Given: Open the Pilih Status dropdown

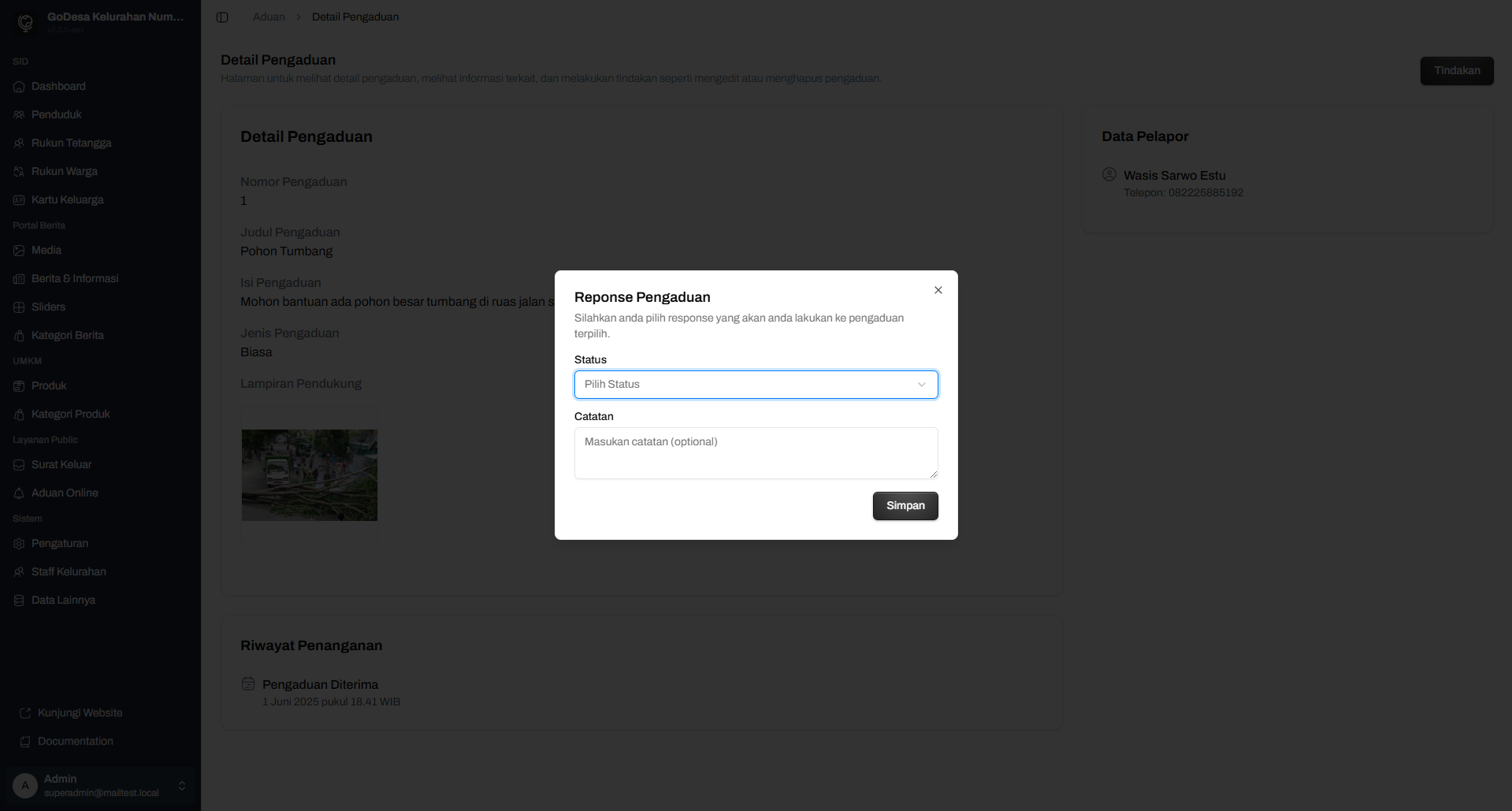Looking at the screenshot, I should [756, 385].
